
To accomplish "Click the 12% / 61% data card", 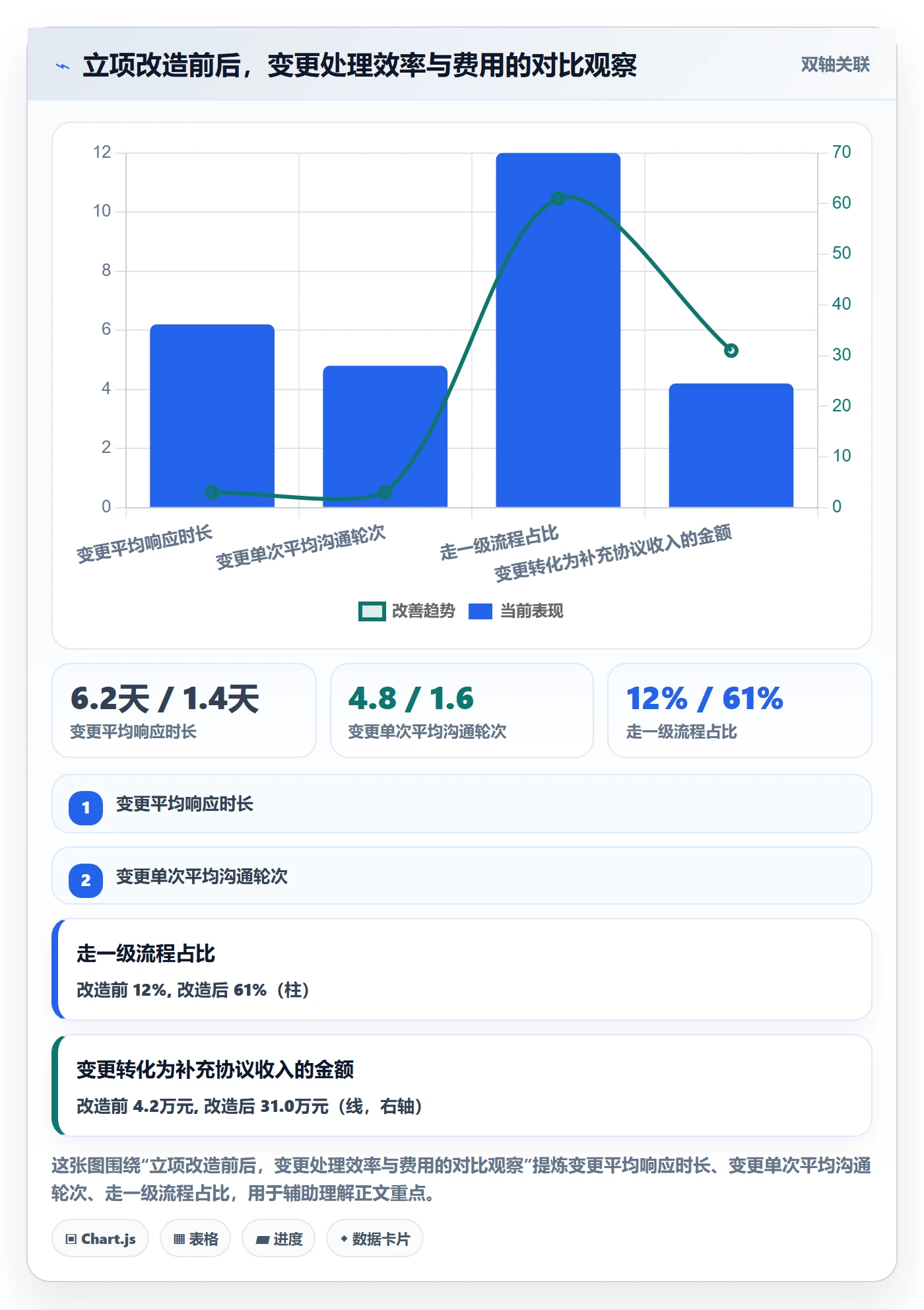I will pos(740,710).
